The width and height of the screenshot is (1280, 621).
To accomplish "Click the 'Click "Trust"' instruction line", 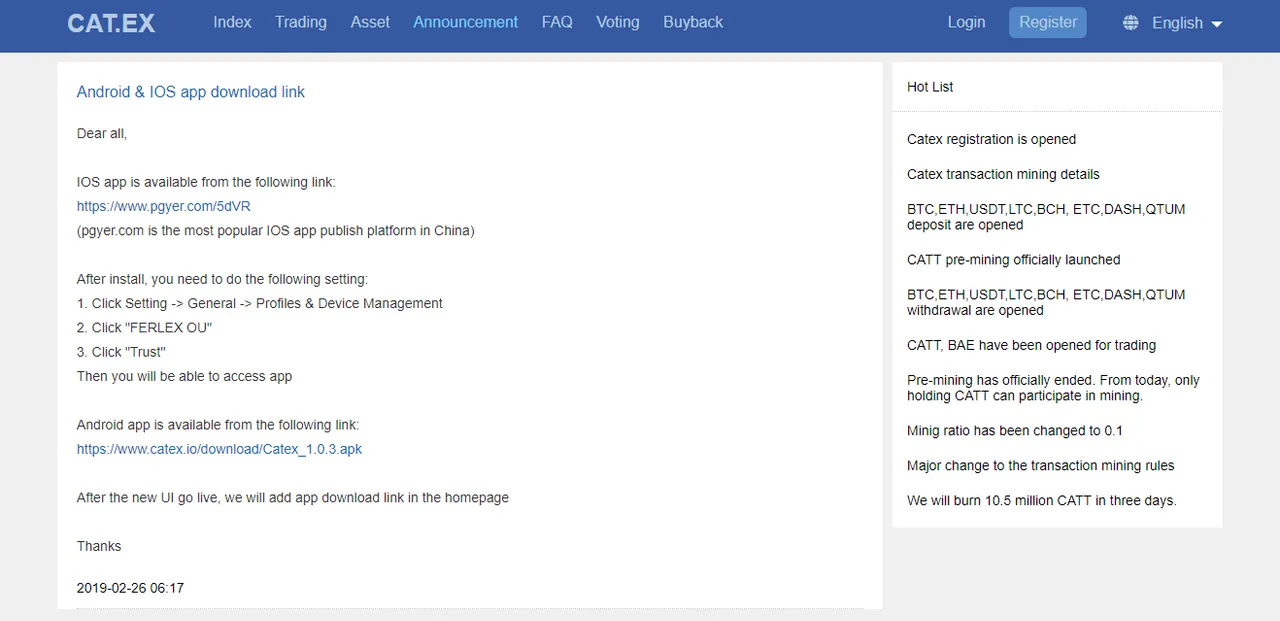I will pos(121,352).
